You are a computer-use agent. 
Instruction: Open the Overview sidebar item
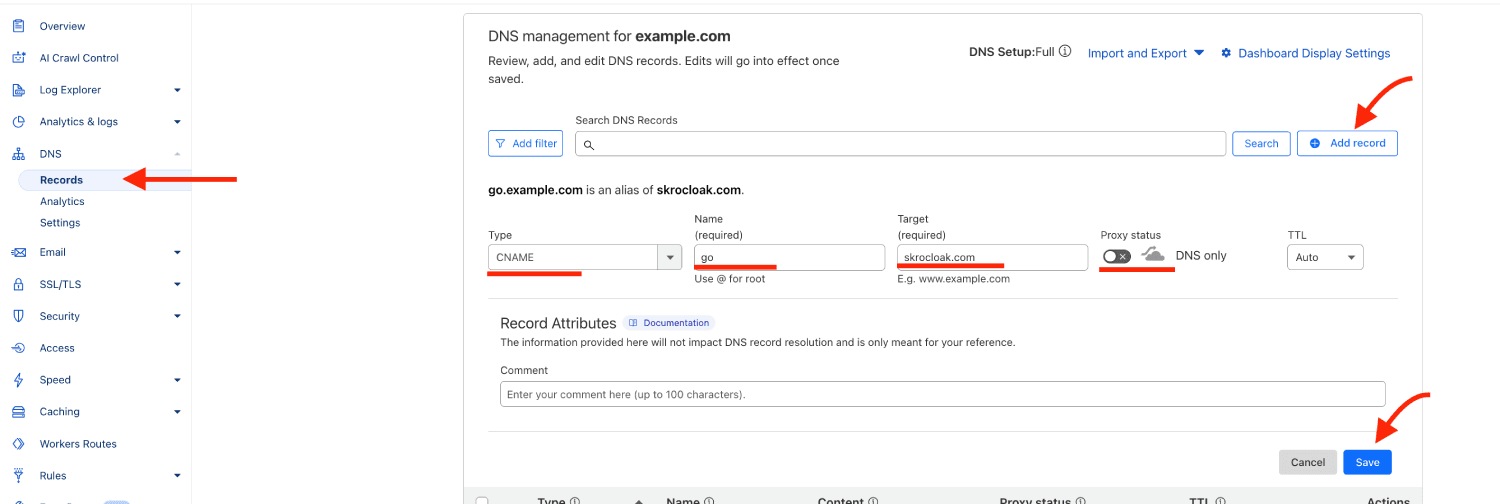(62, 26)
